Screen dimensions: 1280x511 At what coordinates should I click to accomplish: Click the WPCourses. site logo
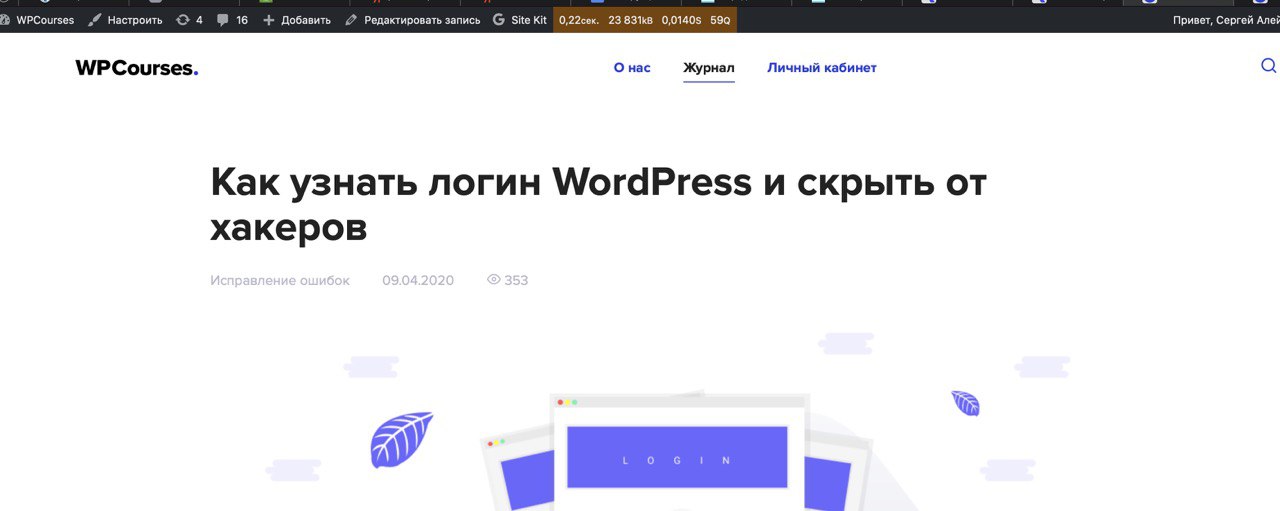[137, 68]
